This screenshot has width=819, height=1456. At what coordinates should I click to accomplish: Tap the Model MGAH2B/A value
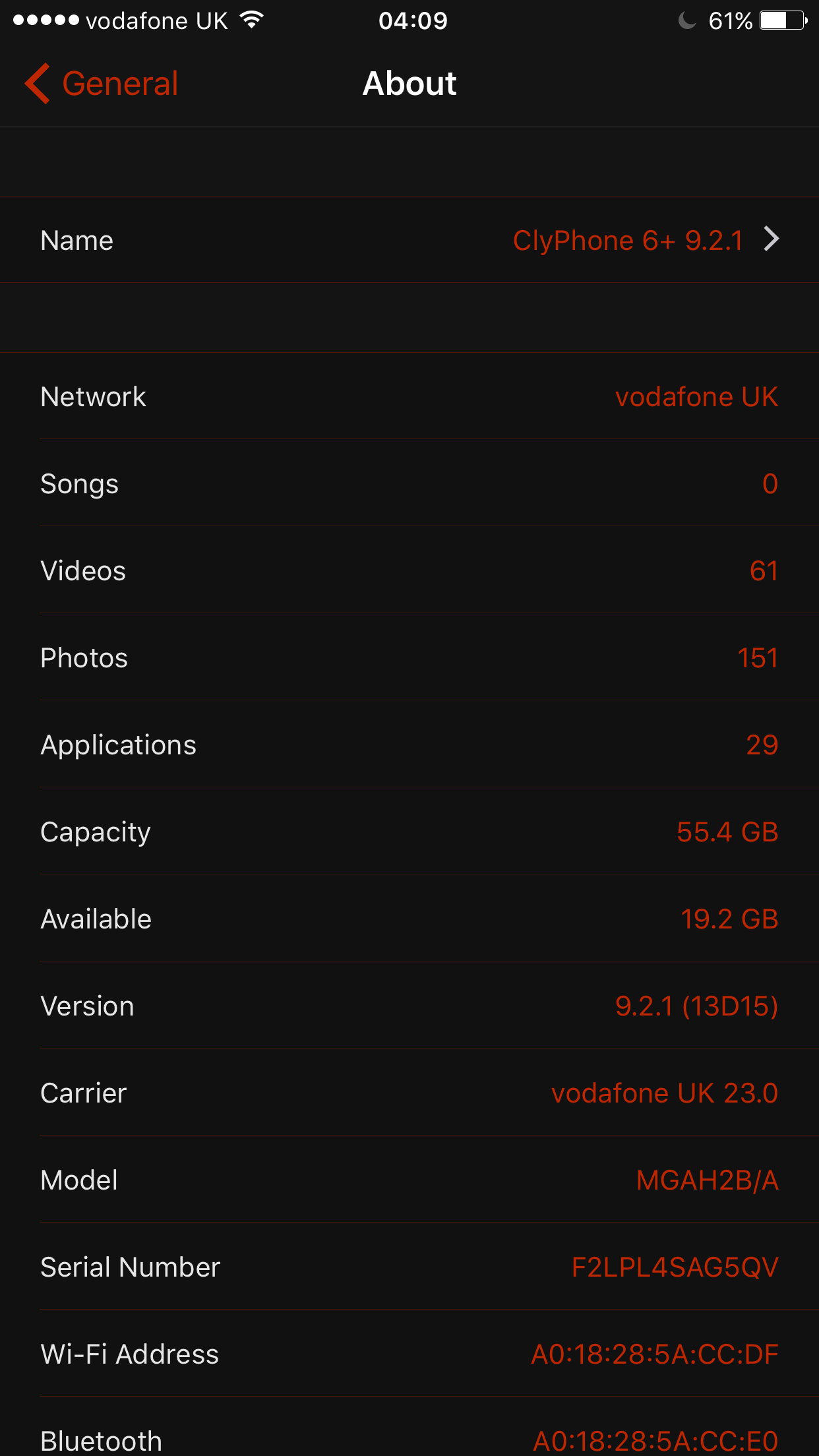point(707,1180)
